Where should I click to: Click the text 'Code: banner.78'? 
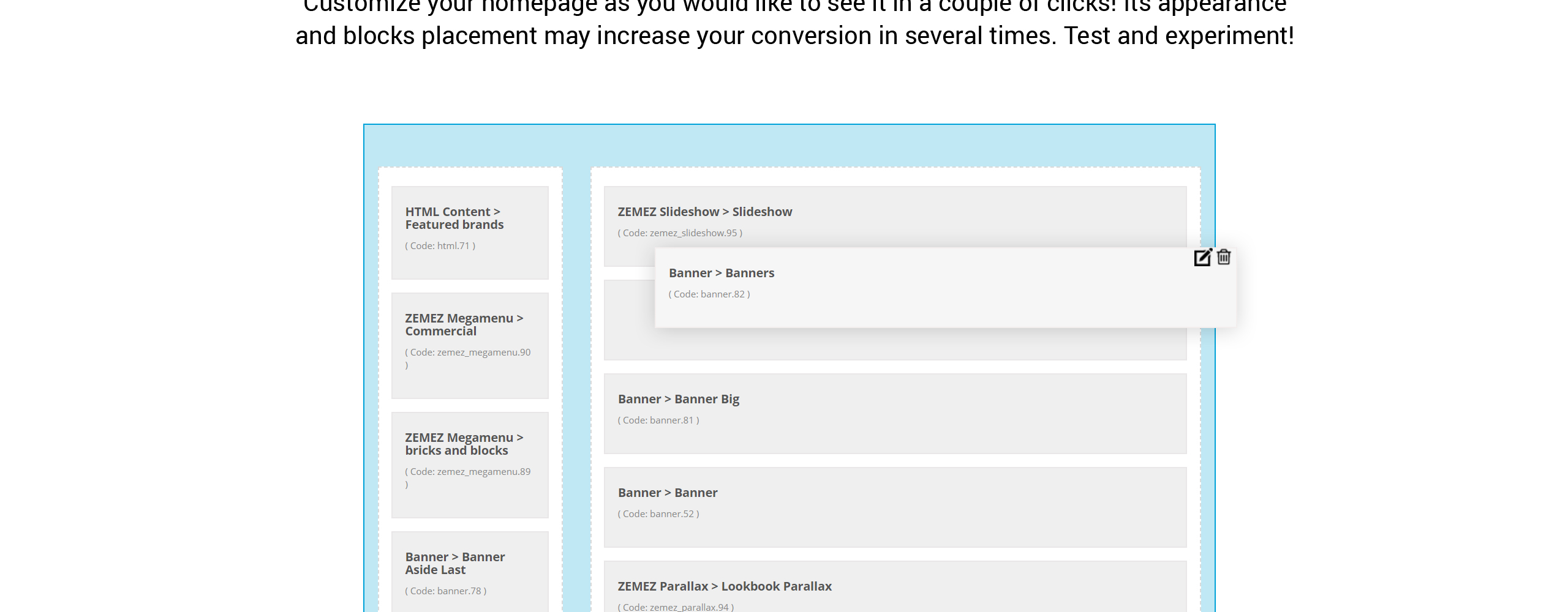click(445, 591)
